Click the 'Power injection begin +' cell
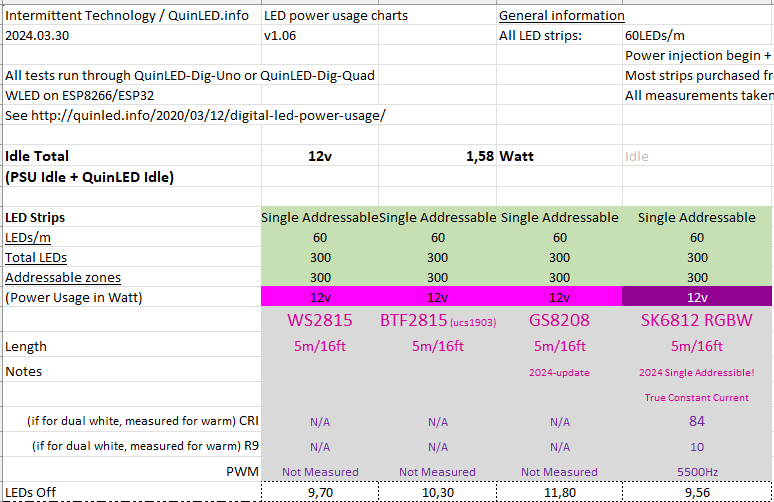 [698, 56]
